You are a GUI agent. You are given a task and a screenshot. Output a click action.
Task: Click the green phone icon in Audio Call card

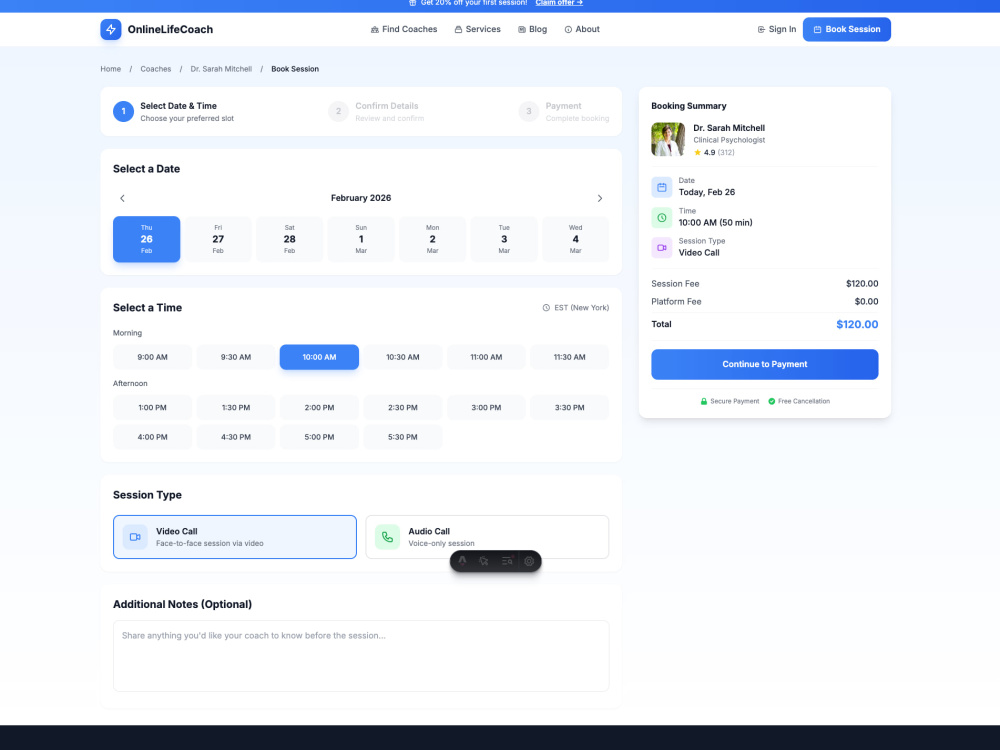click(387, 537)
